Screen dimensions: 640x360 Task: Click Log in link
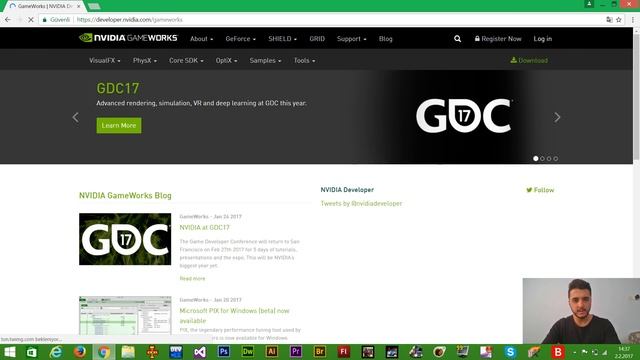click(x=542, y=39)
